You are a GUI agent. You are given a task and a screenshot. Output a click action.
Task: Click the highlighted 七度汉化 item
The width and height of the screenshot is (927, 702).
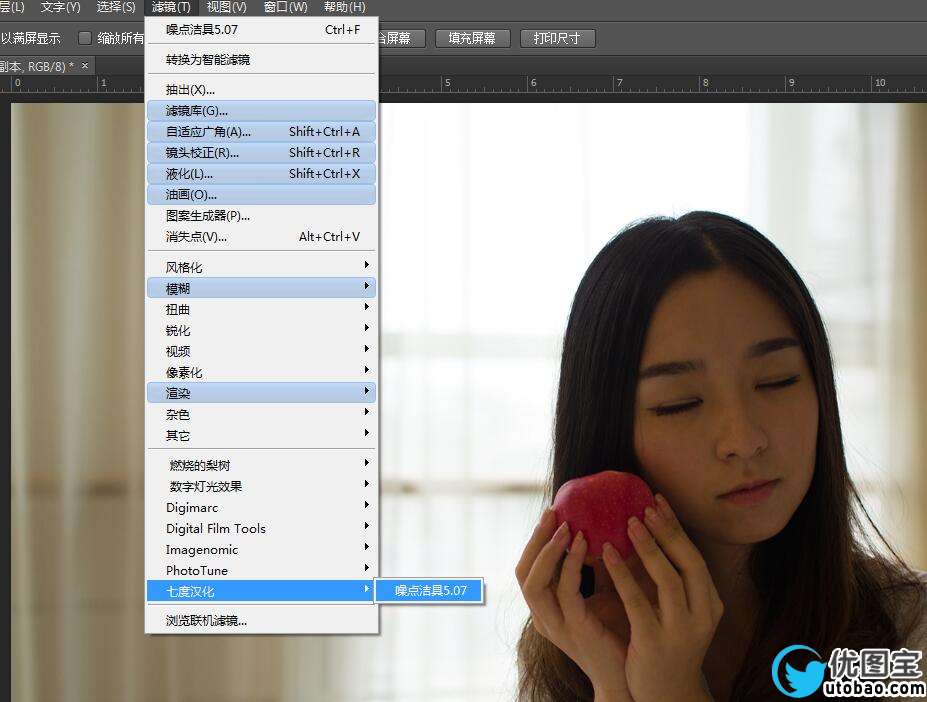click(260, 591)
